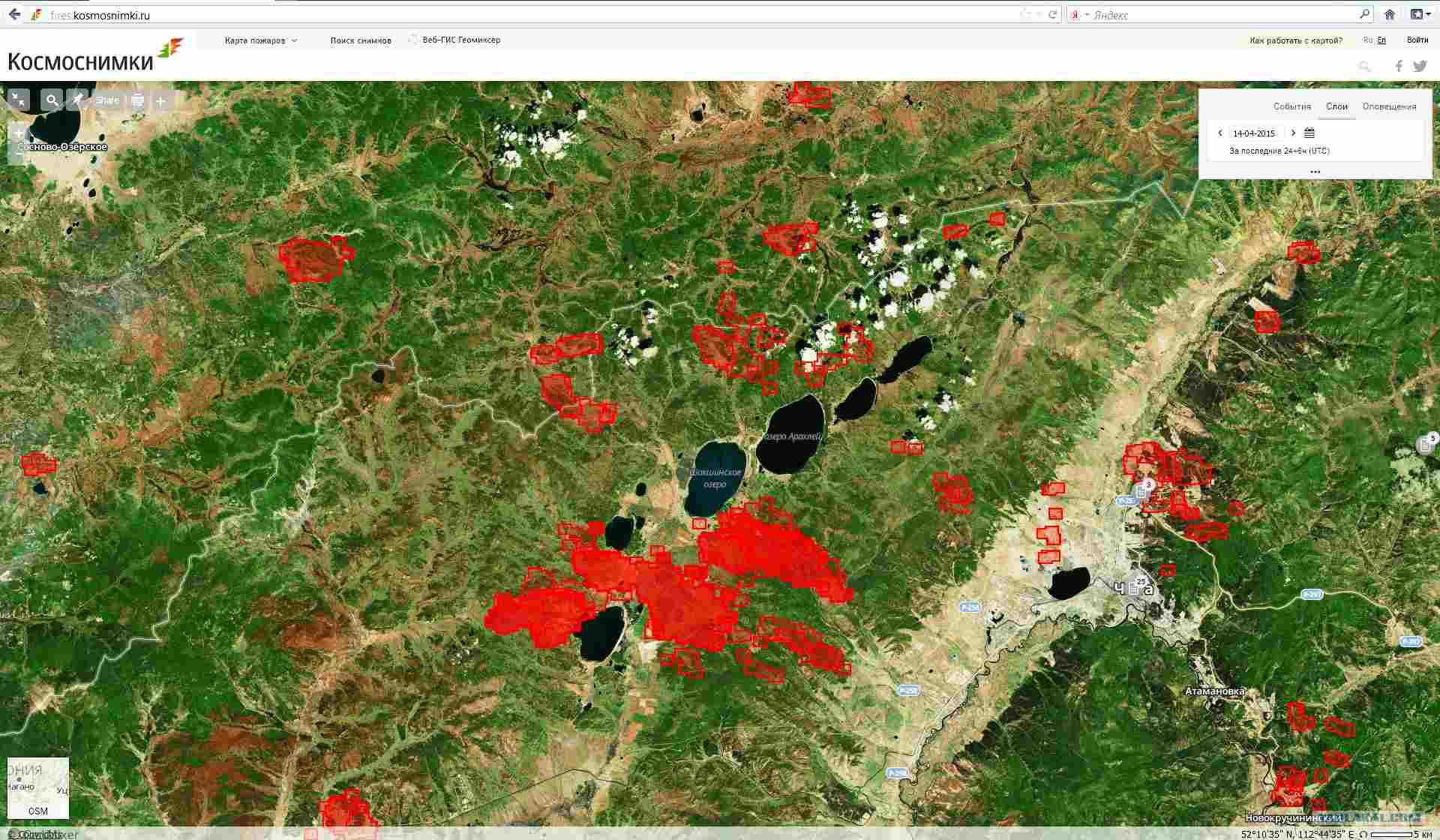Open the Yandex search engine selector
Viewport: 1440px width, 840px height.
coord(1078,14)
